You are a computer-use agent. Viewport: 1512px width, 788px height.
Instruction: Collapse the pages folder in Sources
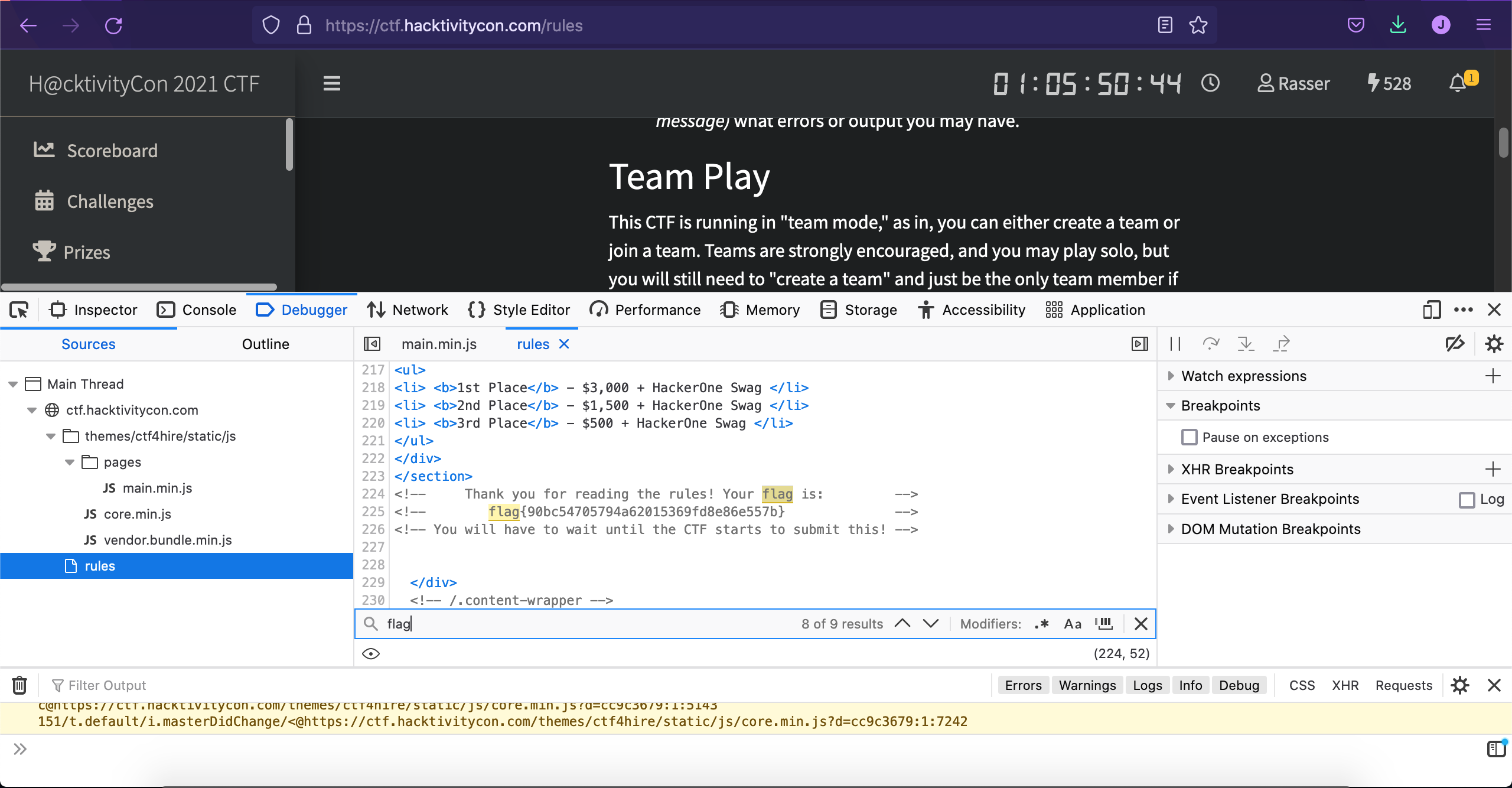70,462
